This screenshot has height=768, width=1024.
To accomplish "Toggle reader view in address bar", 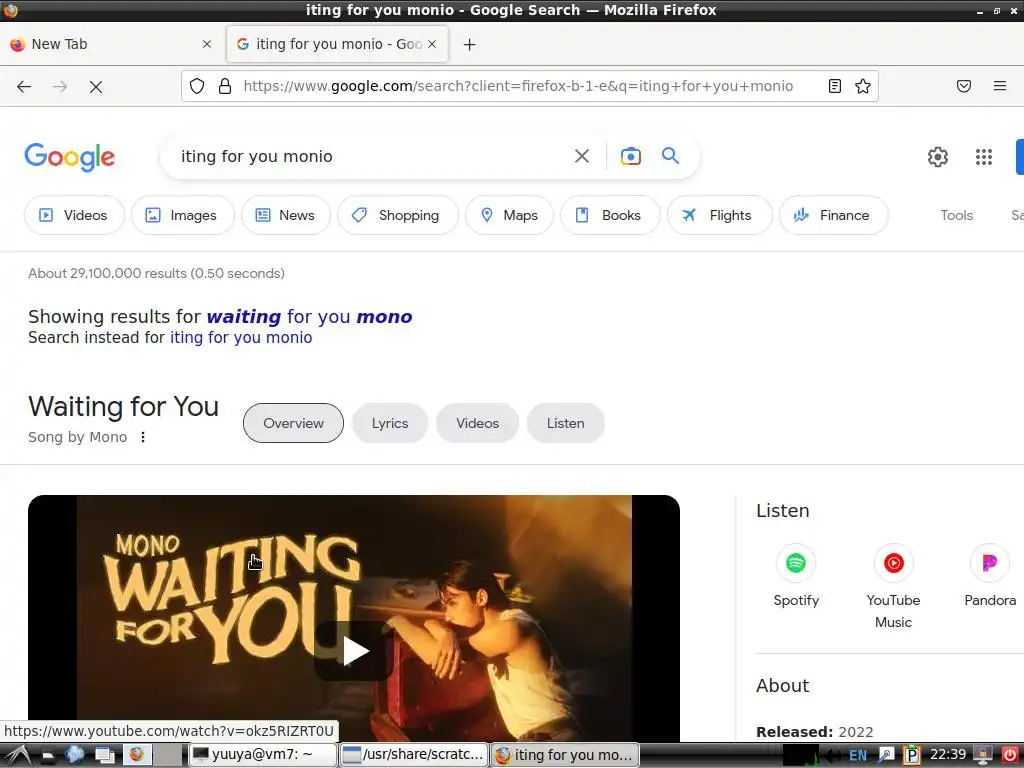I will coord(835,86).
